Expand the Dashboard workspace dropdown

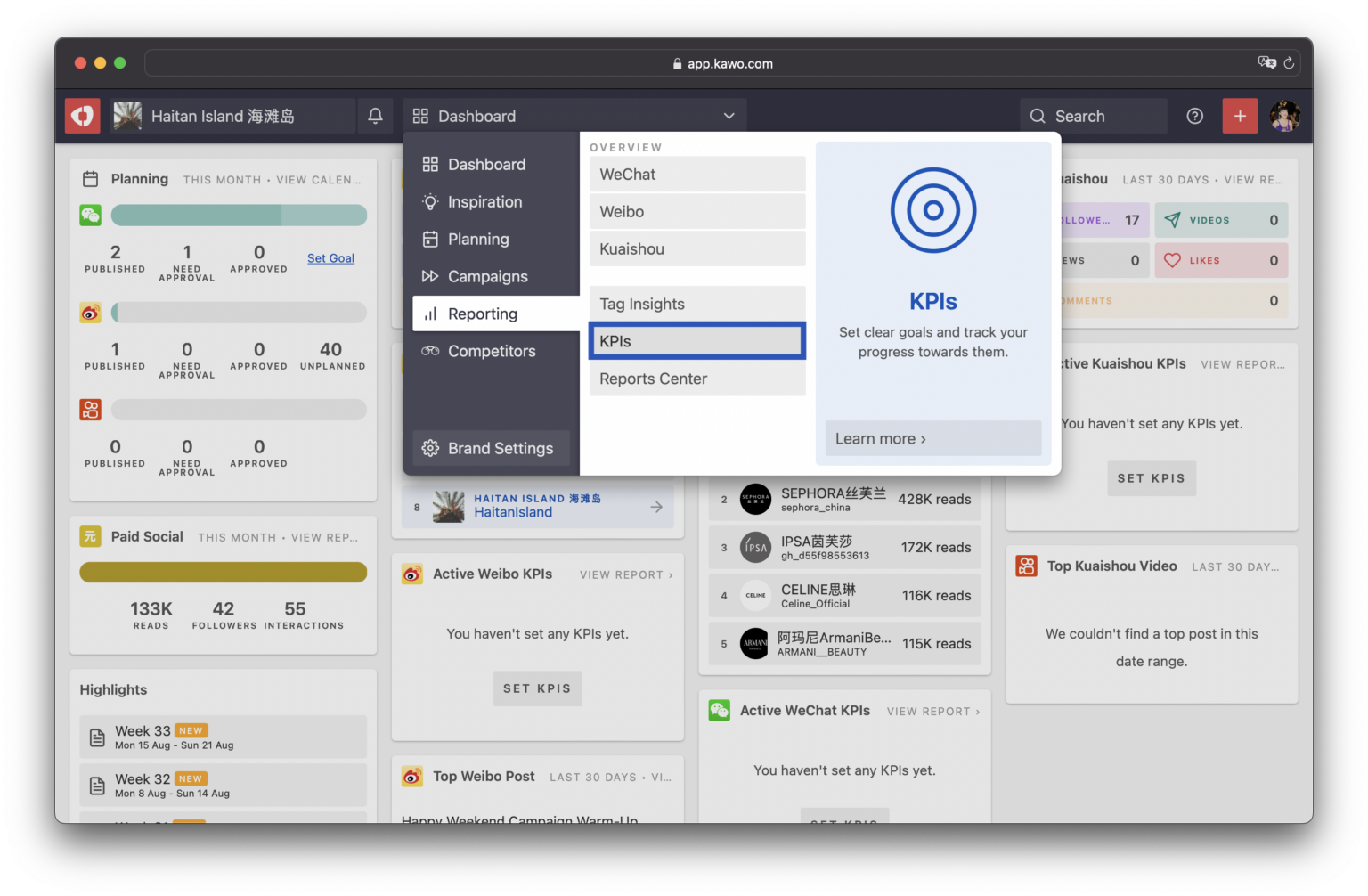[x=729, y=116]
